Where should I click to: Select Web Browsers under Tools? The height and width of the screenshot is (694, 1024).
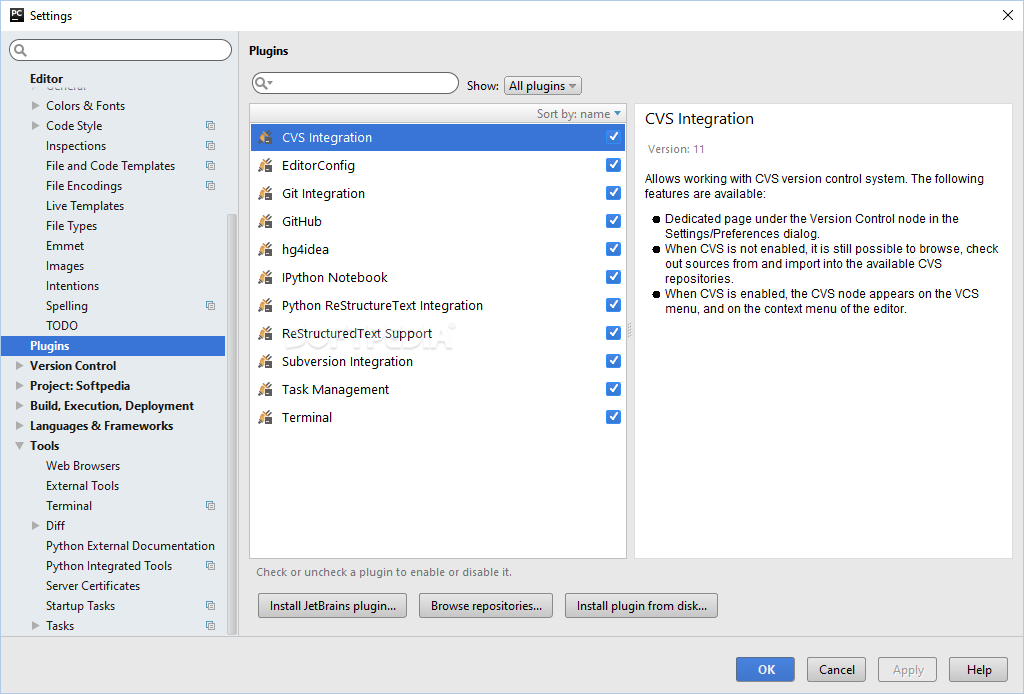click(83, 465)
